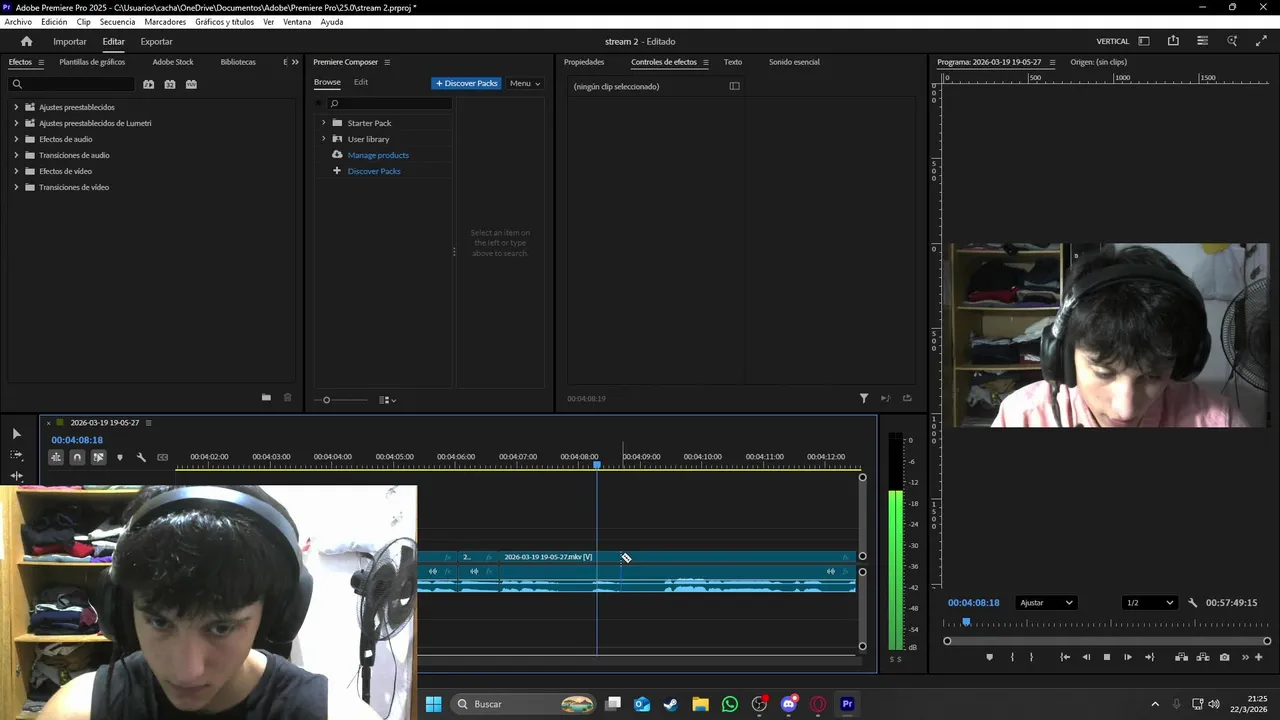
Task: Switch to Importar tab
Action: pos(70,41)
